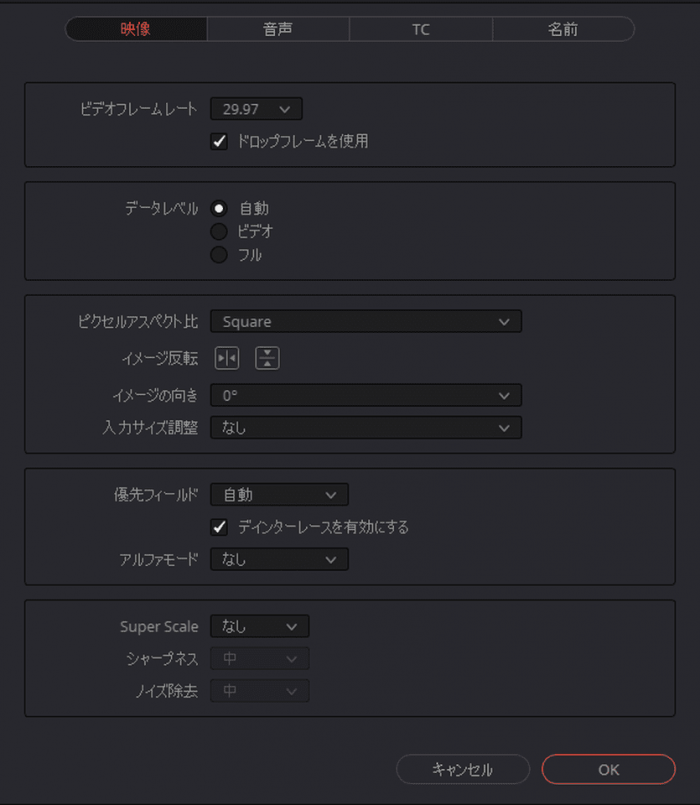Open the イメージの向き 0° dropdown
This screenshot has height=805, width=700.
[366, 395]
